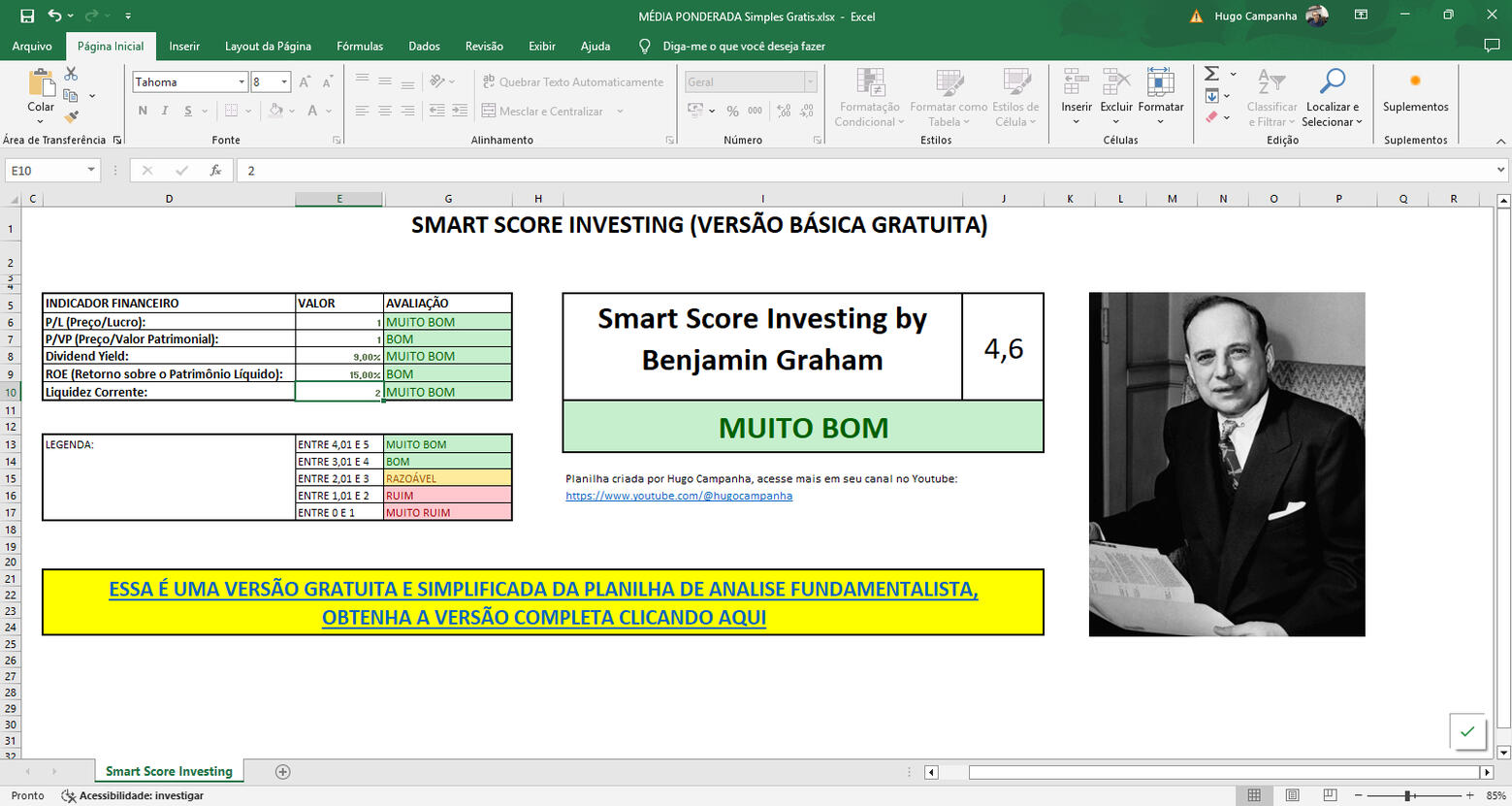Open the Name Box dropdown arrow
This screenshot has height=806, width=1512.
91,171
